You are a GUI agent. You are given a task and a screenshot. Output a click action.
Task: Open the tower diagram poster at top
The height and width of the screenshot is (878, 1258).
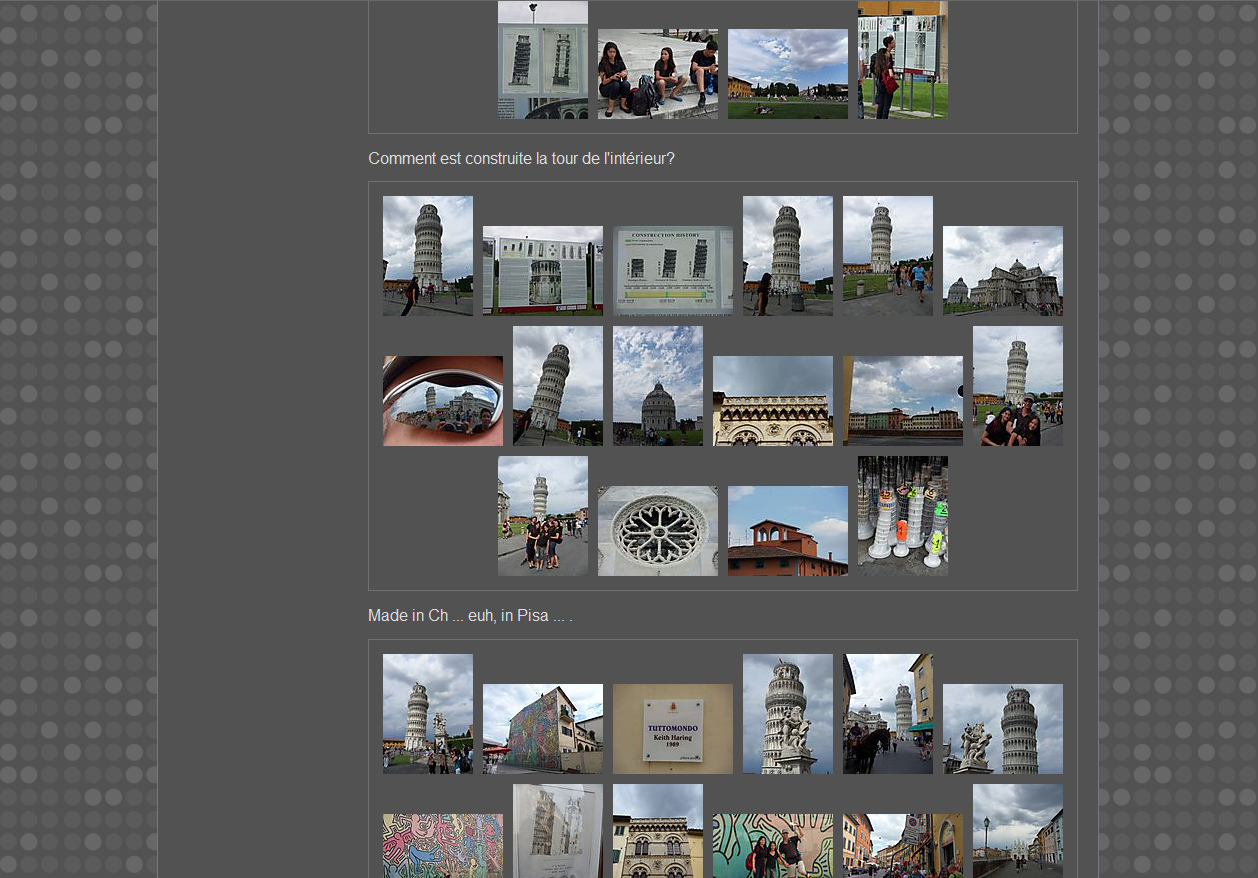[542, 60]
